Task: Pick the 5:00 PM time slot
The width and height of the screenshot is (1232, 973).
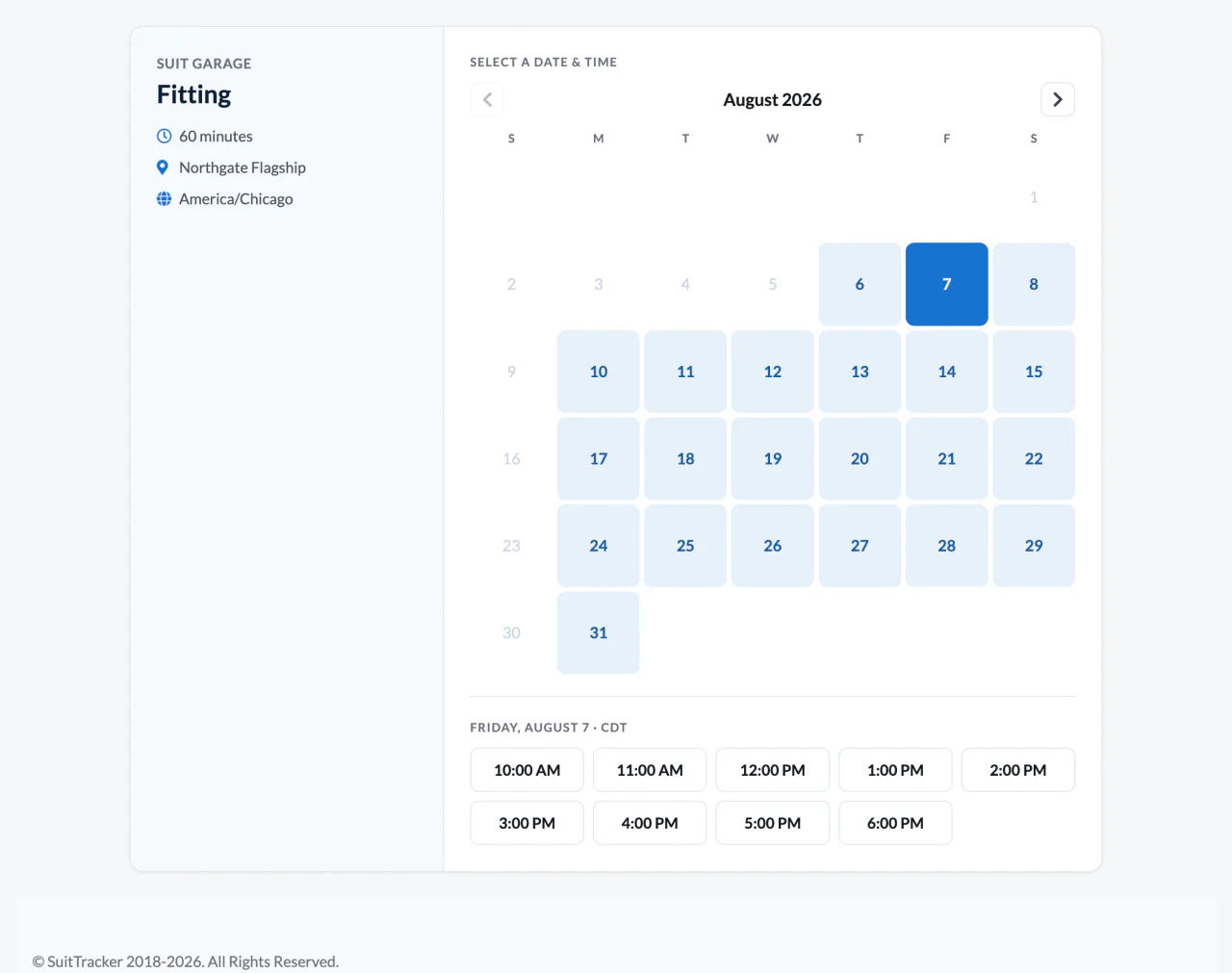Action: [x=773, y=823]
